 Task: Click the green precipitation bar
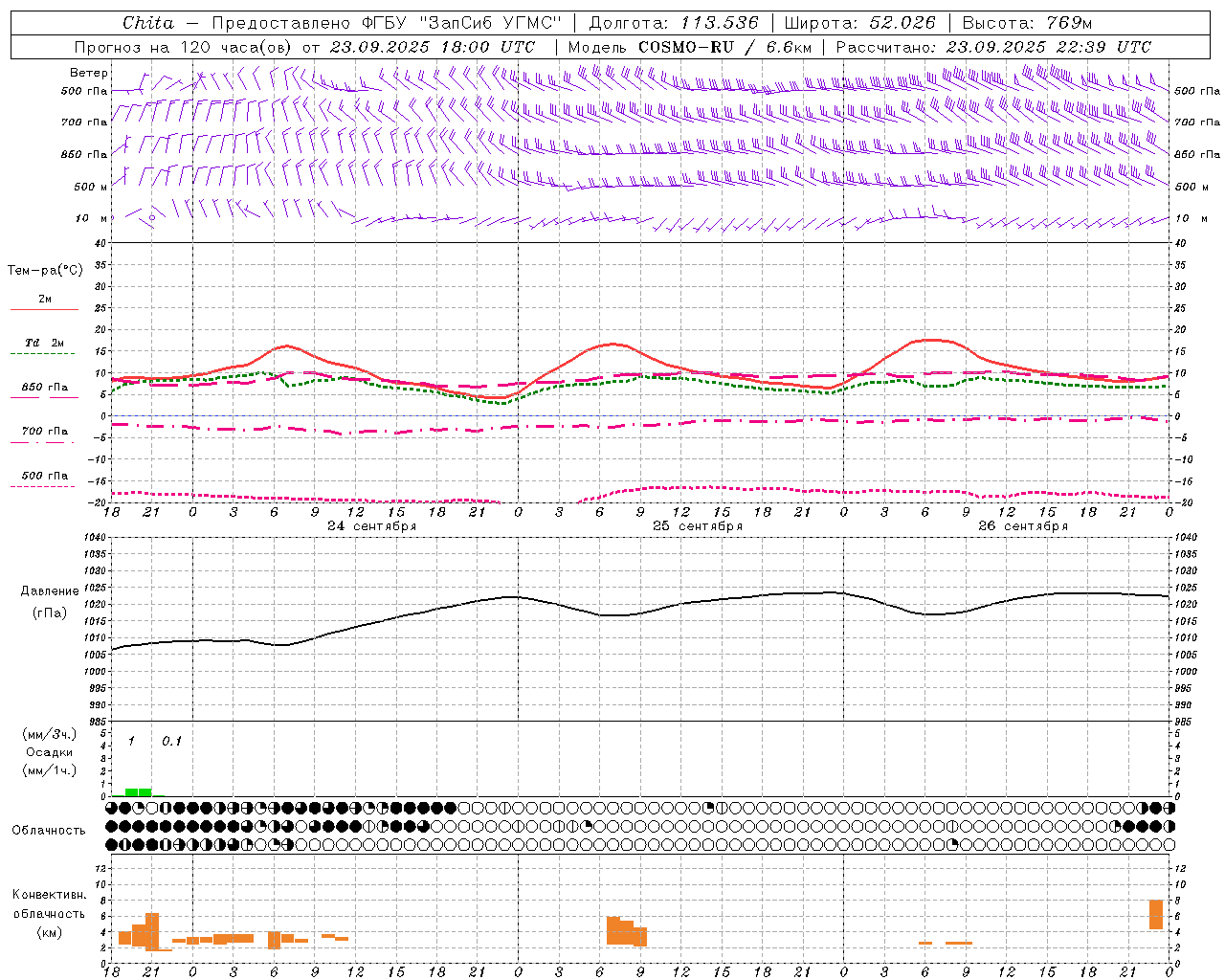[x=138, y=791]
